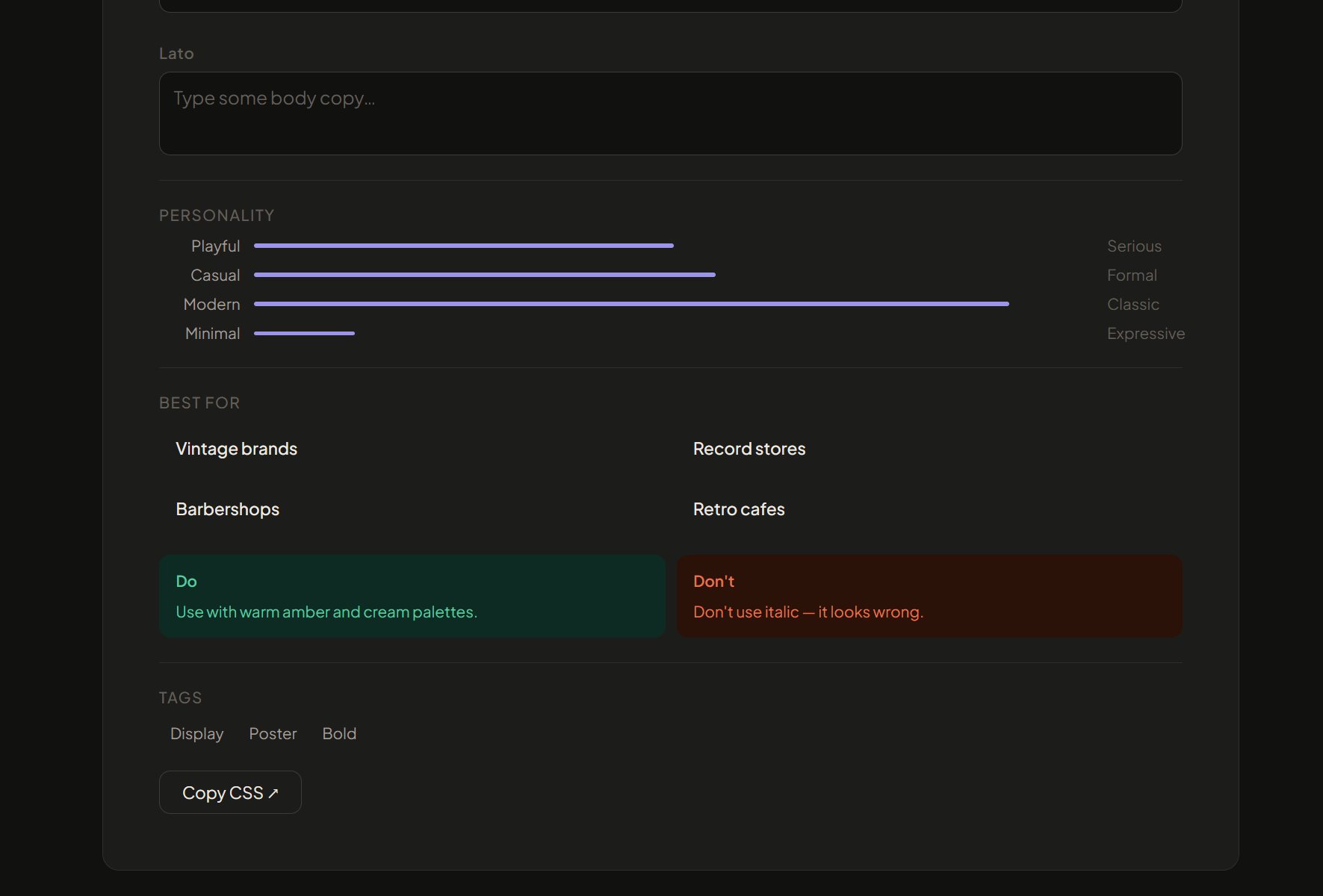Click the Expressive label
This screenshot has height=896, width=1323.
(x=1146, y=334)
